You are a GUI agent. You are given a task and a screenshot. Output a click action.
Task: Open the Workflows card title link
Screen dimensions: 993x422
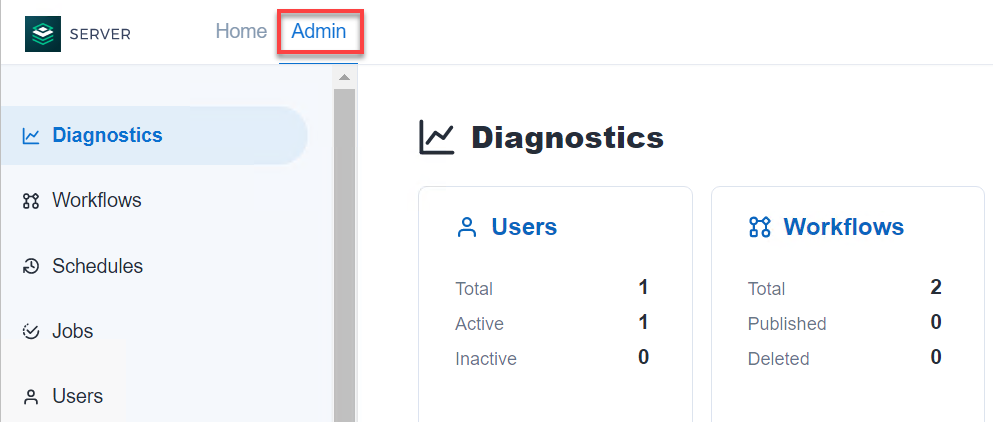843,227
